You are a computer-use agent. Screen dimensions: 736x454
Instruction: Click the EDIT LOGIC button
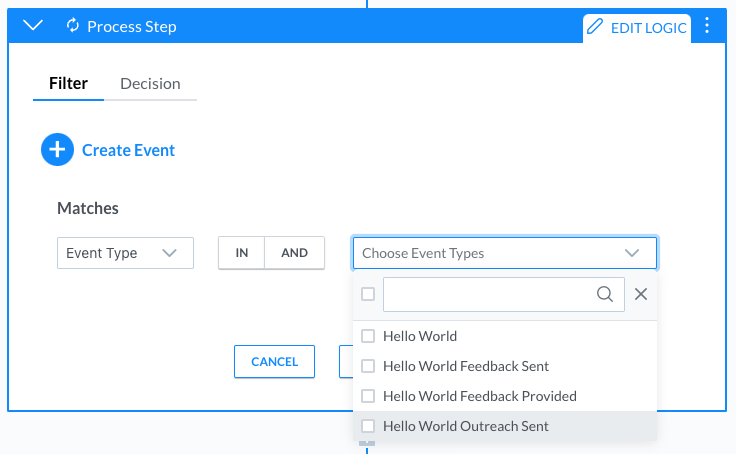(x=637, y=28)
